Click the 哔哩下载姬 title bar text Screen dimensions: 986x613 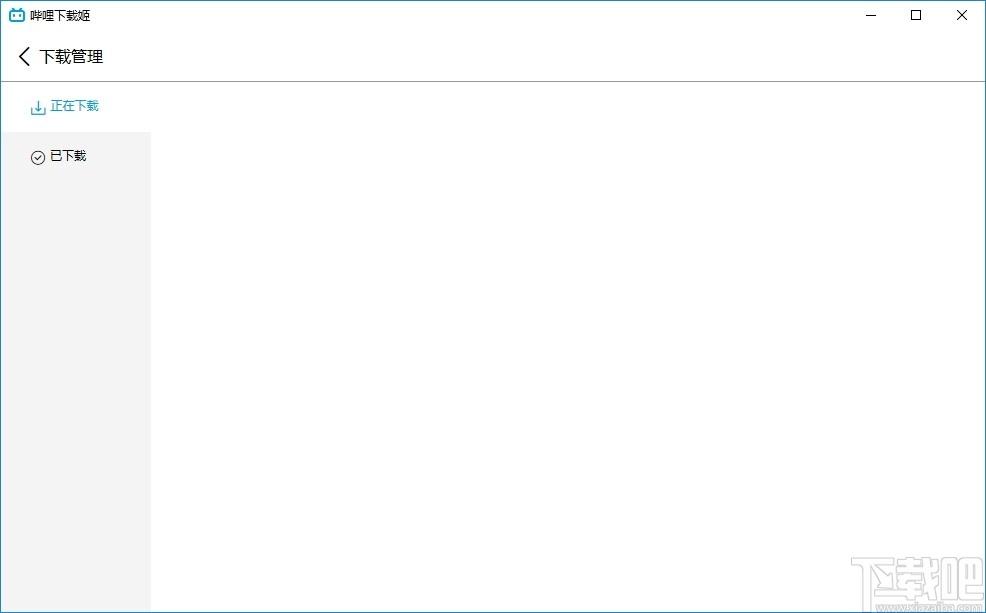coord(60,16)
